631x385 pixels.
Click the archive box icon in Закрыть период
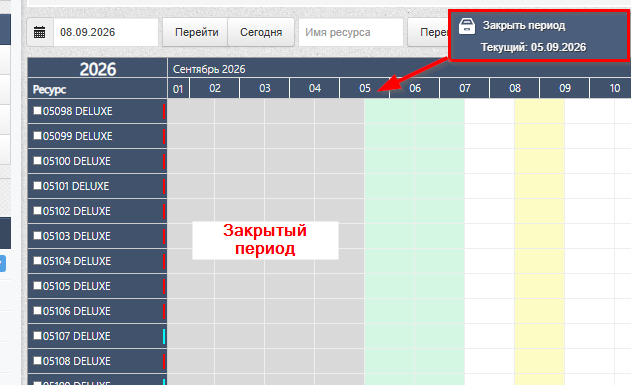(x=467, y=26)
